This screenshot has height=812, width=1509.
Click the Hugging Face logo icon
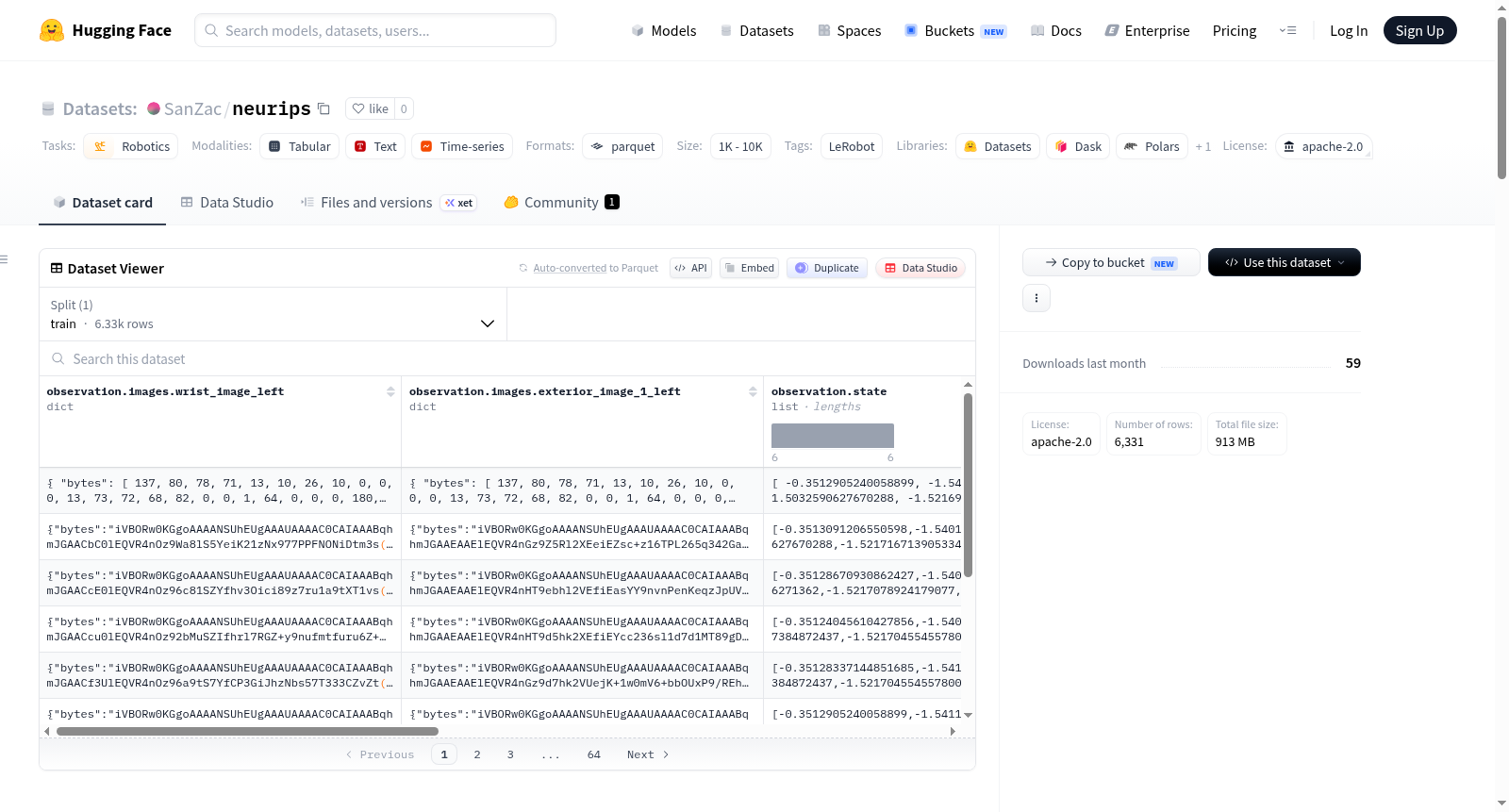click(52, 30)
